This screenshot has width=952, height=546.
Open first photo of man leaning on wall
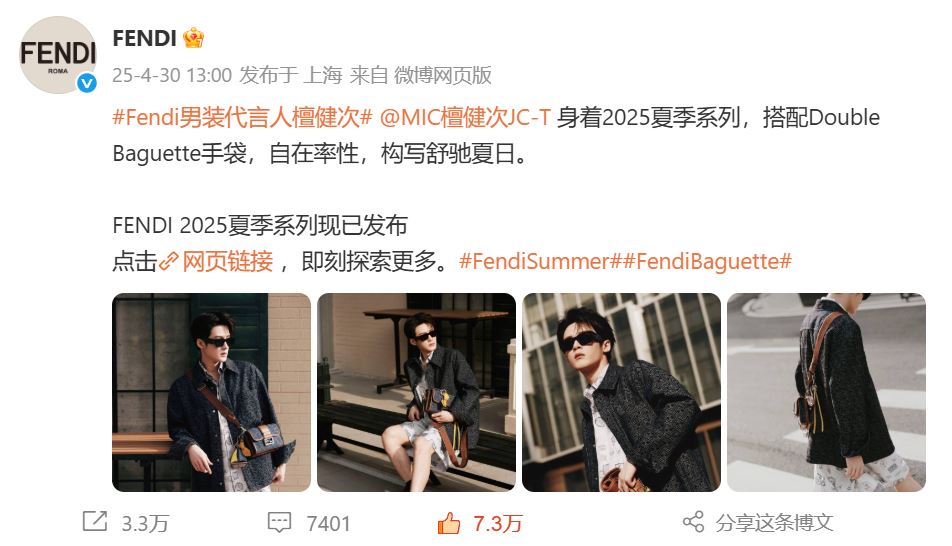click(211, 392)
